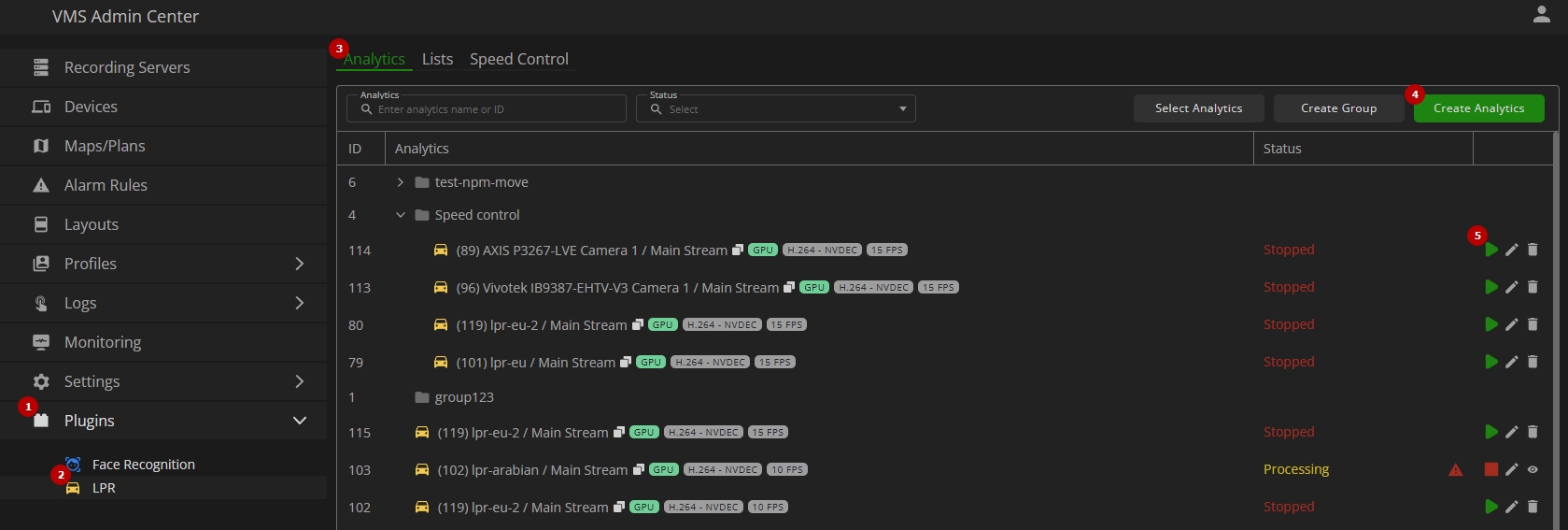Click the copy icon next to AXIS P3267-LVE stream

coord(738,250)
